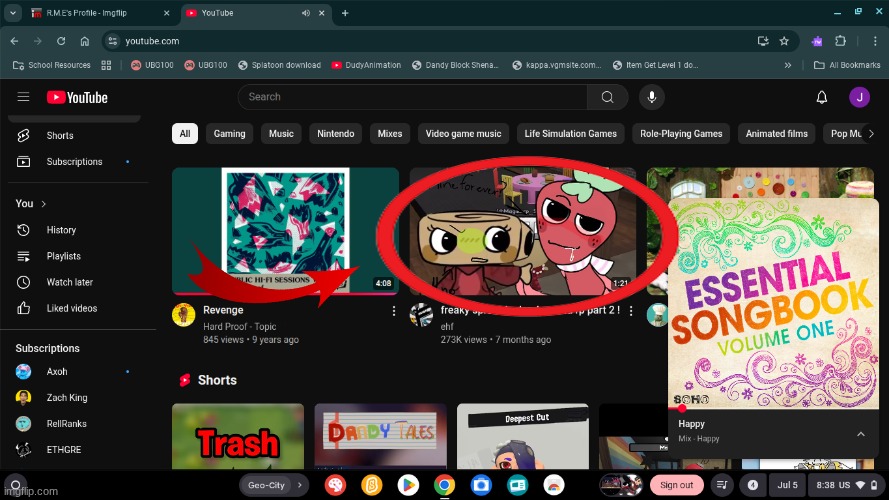Select Life Simulation Games chip
Image resolution: width=889 pixels, height=500 pixels.
click(x=570, y=134)
